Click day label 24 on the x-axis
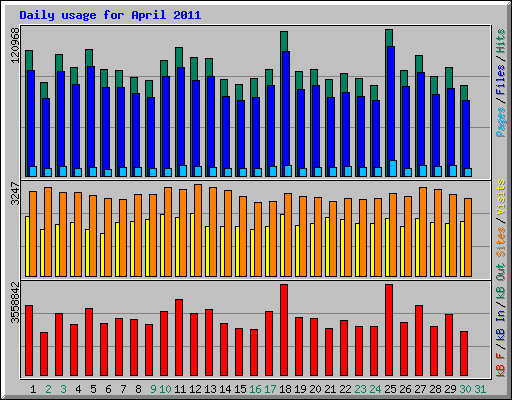 375,389
